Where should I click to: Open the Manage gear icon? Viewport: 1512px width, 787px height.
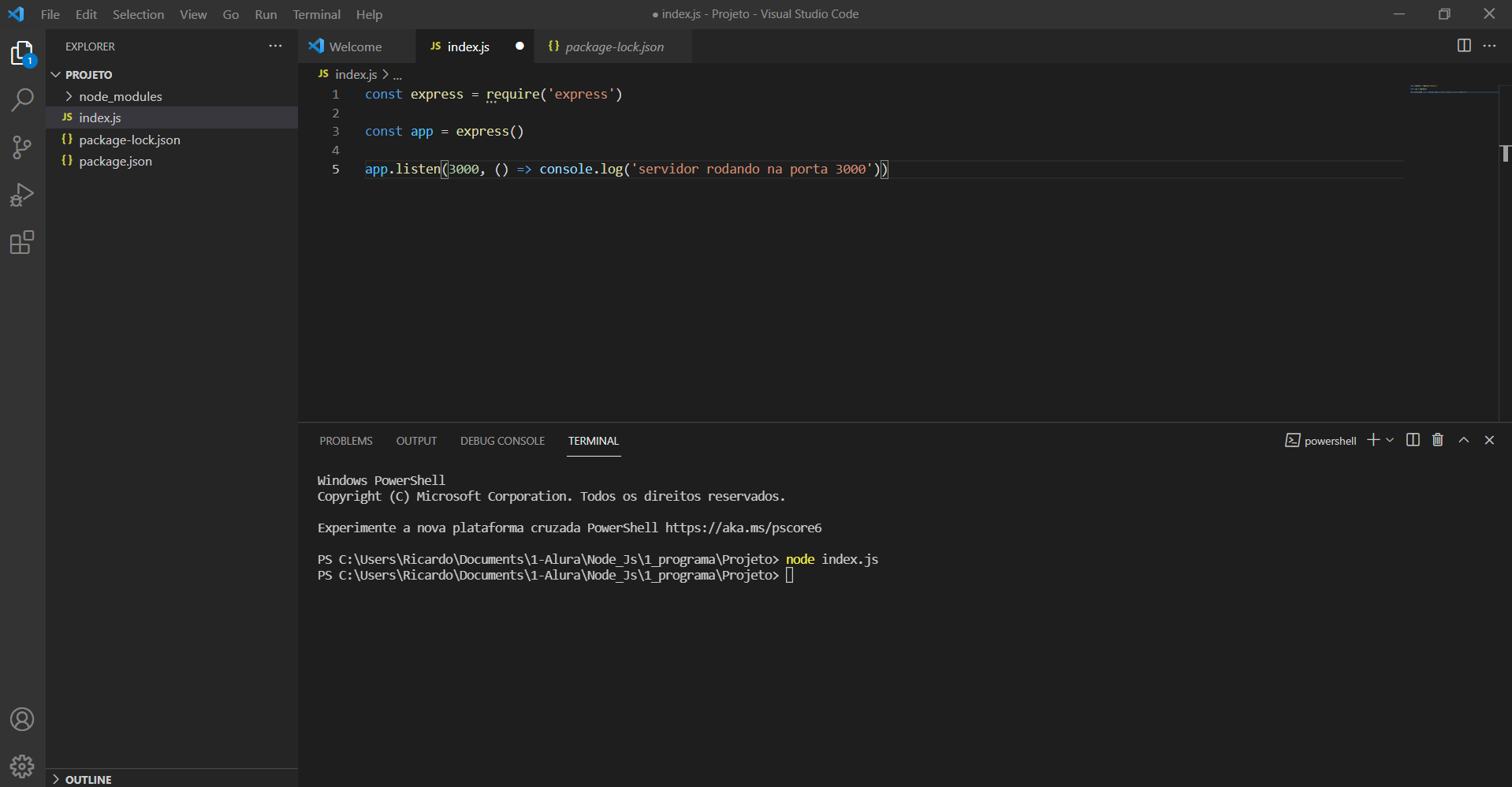22,766
